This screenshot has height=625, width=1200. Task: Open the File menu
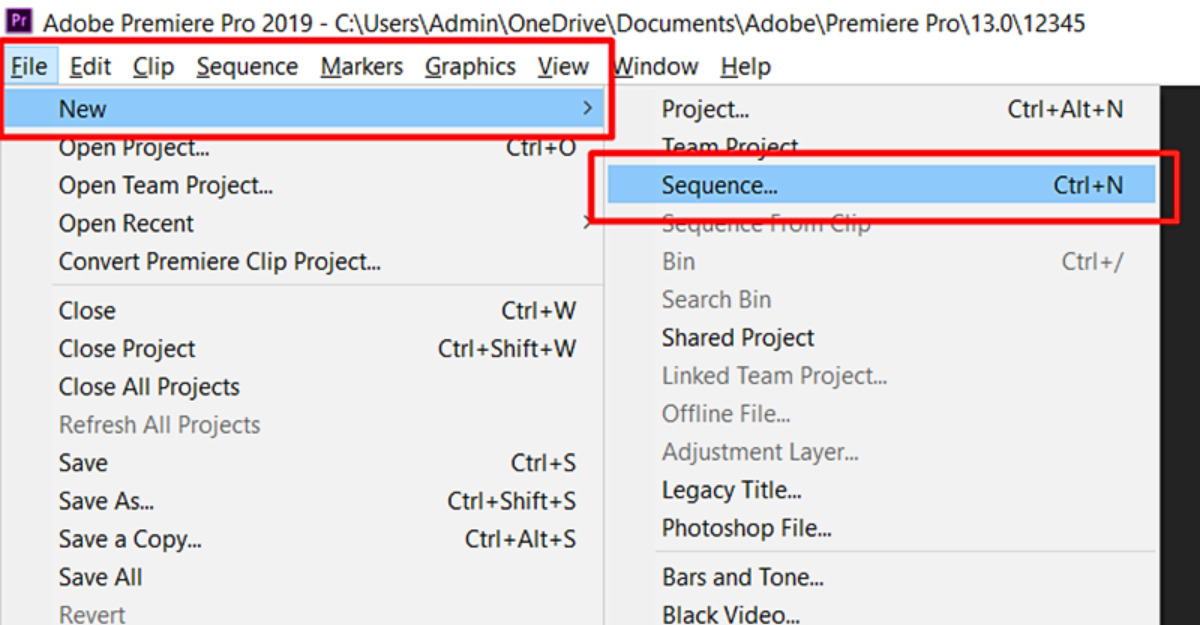point(29,67)
